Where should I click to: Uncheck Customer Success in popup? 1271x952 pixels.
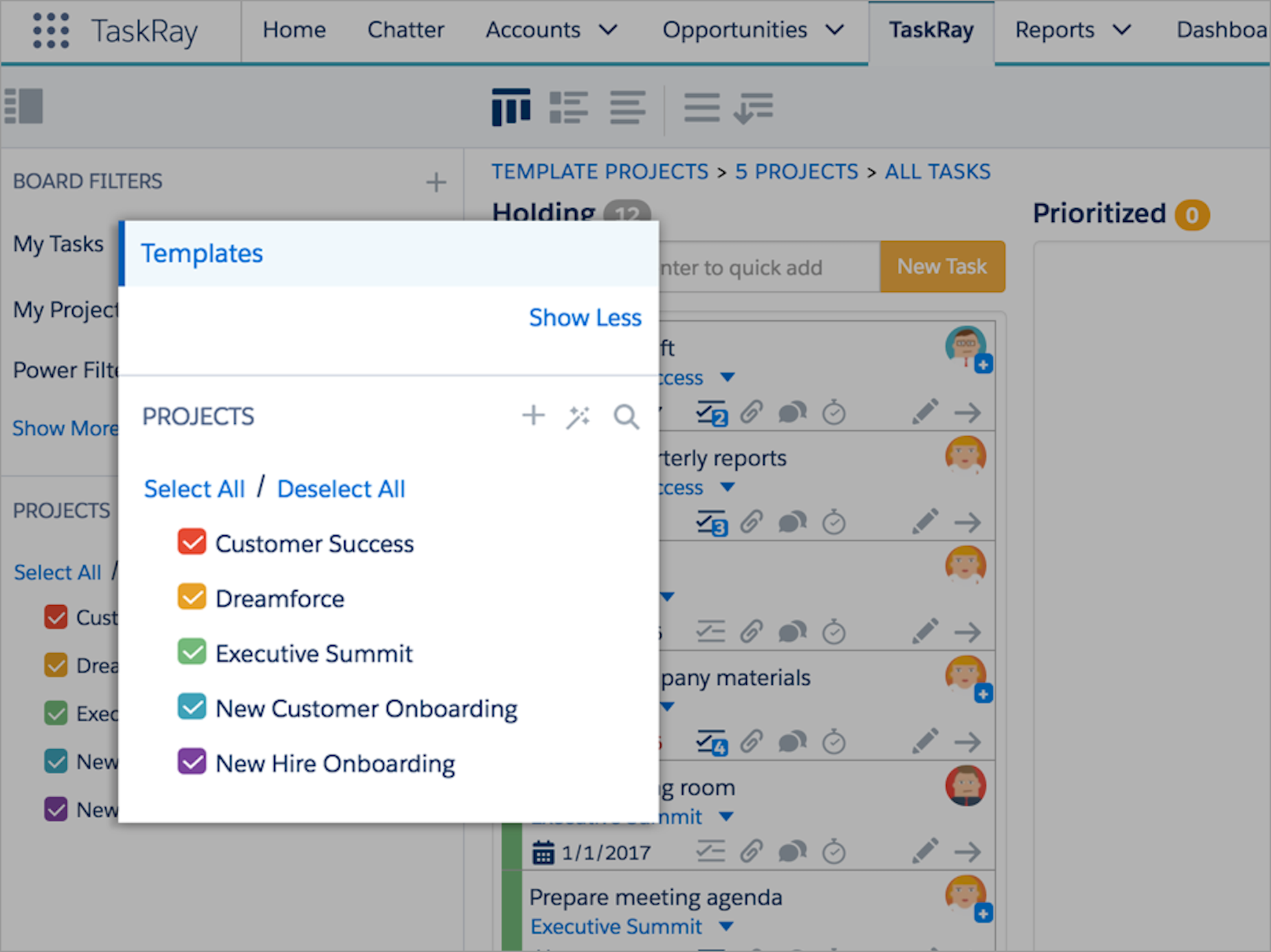coord(192,541)
